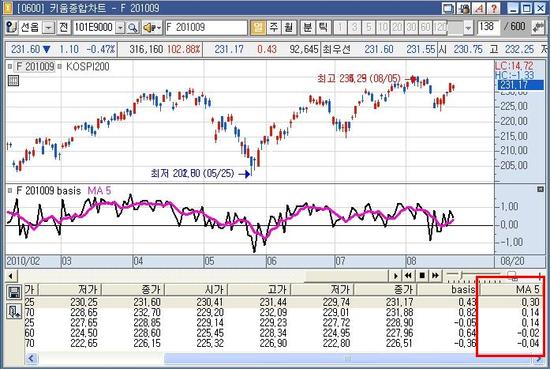Select daily period button 일
Viewport: 550px width, 369px height.
coord(258,27)
